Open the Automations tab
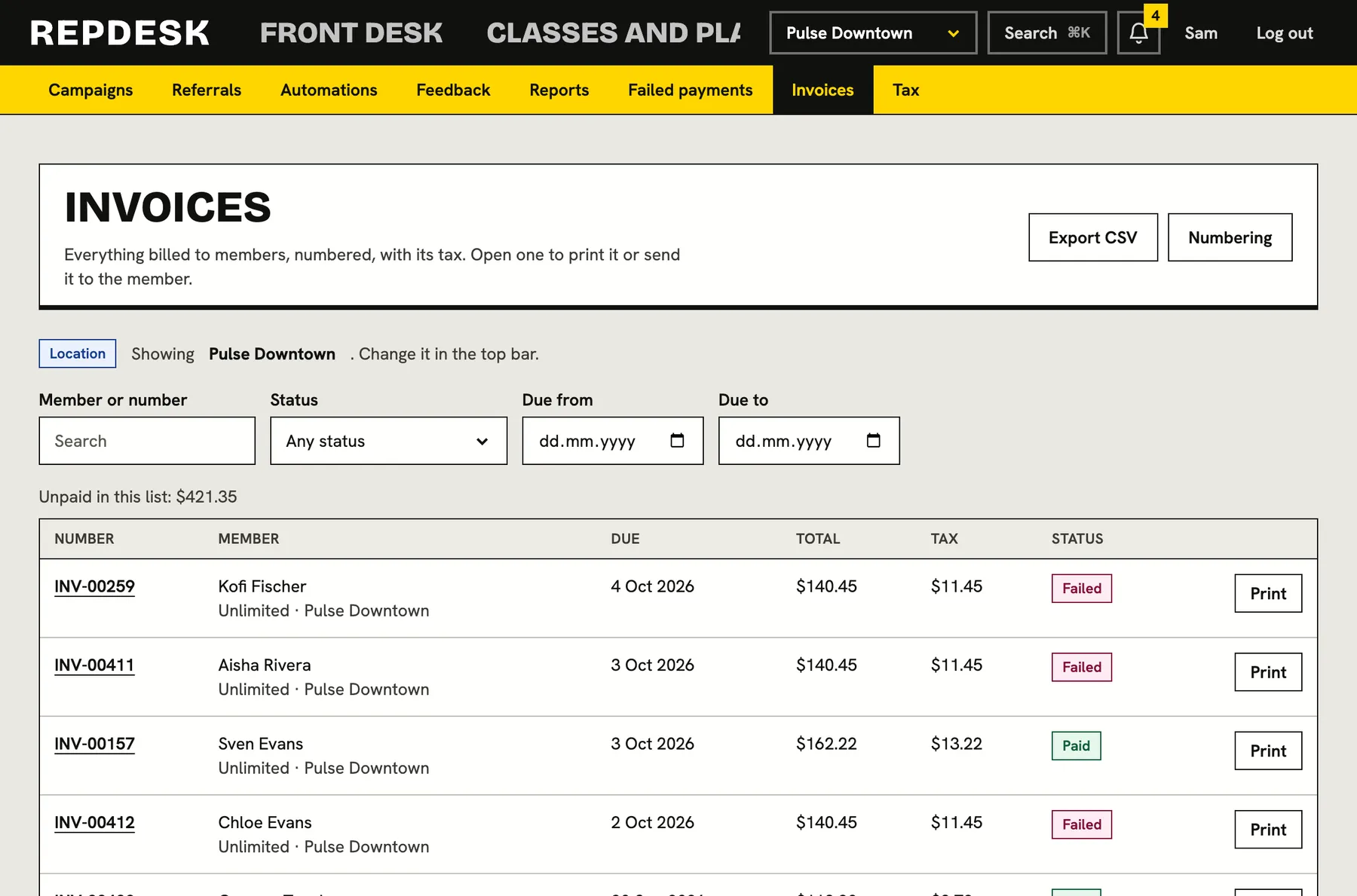Screen dimensions: 1357x896 click(x=329, y=90)
